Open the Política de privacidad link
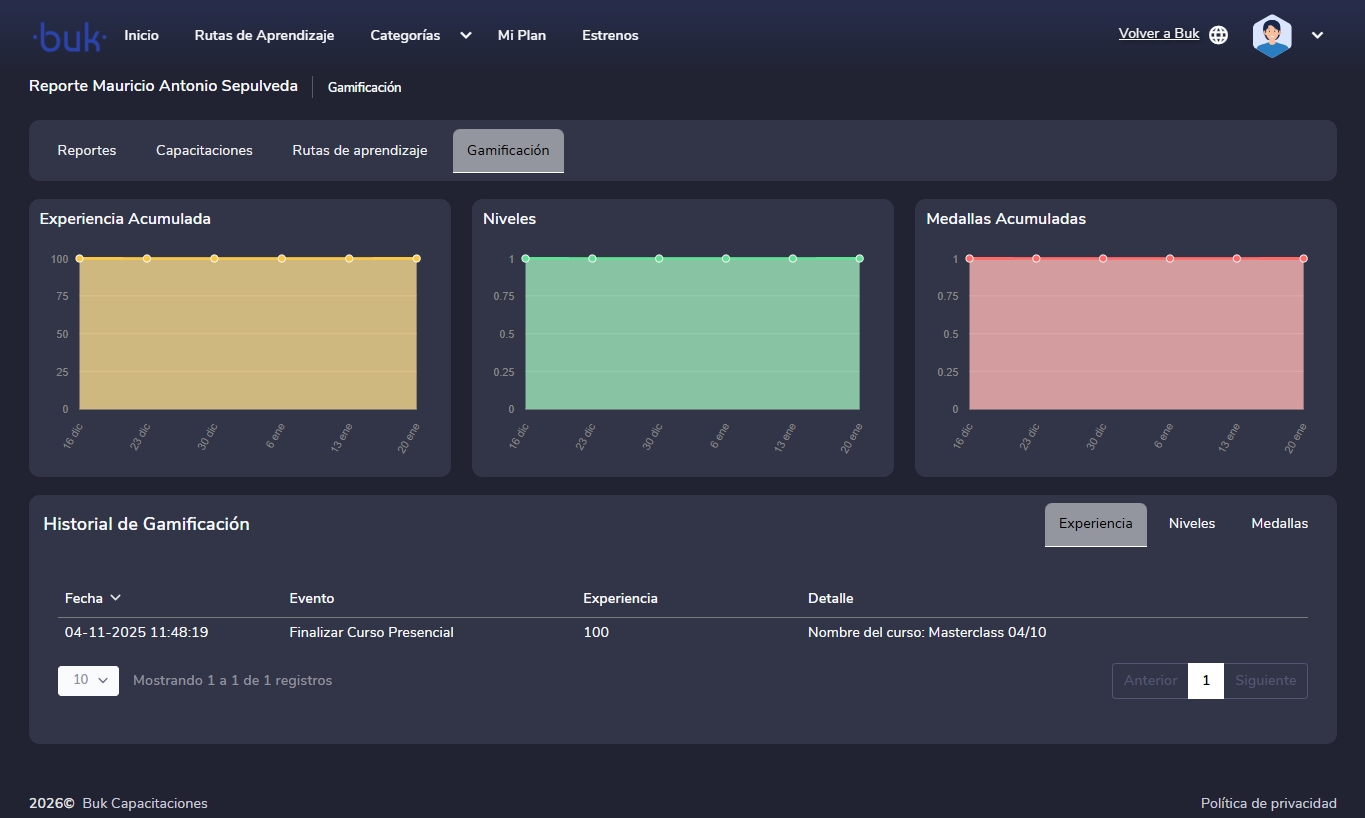1365x818 pixels. tap(1268, 803)
